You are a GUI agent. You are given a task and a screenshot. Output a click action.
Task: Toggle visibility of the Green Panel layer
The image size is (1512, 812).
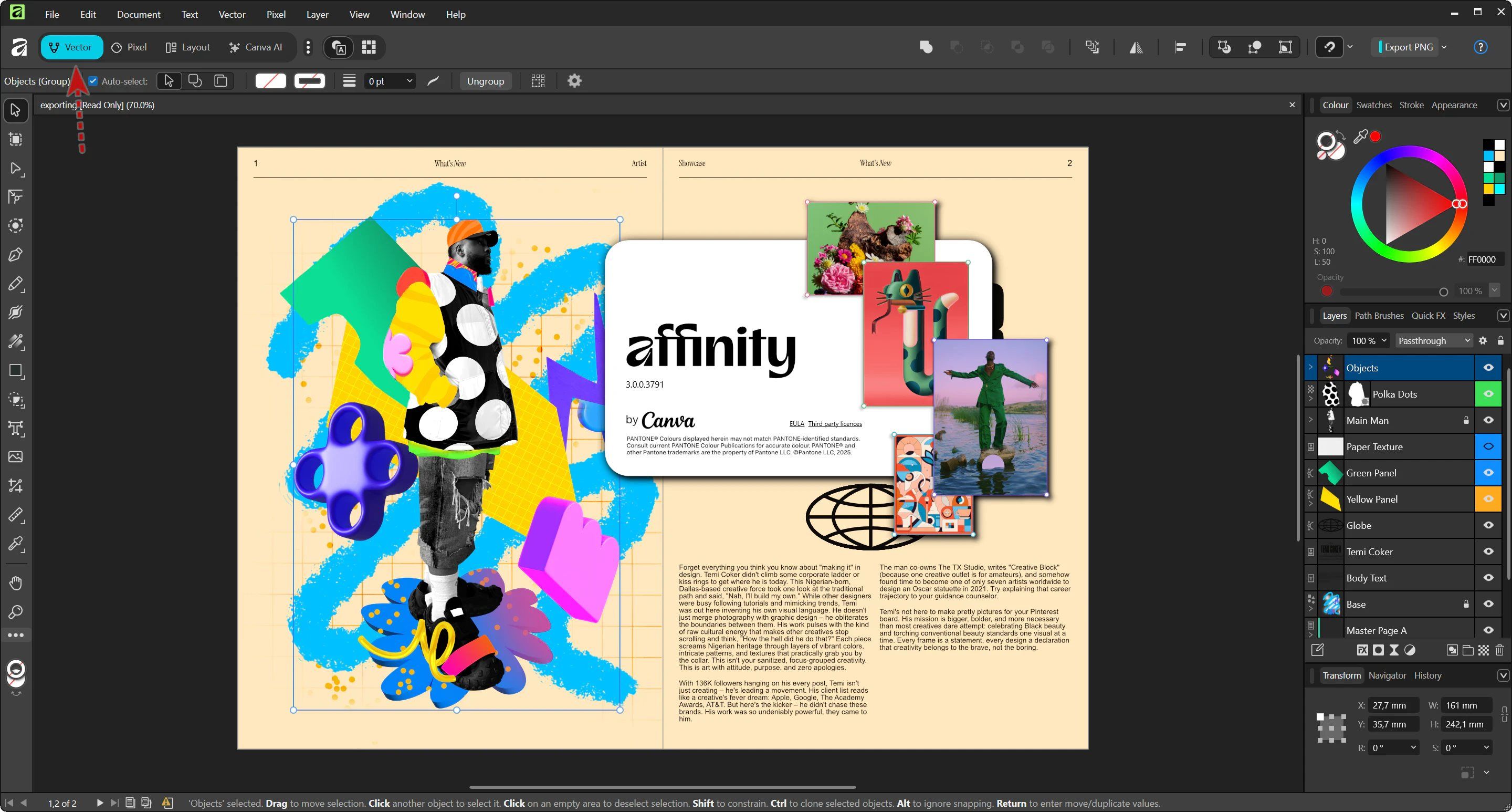(x=1488, y=473)
